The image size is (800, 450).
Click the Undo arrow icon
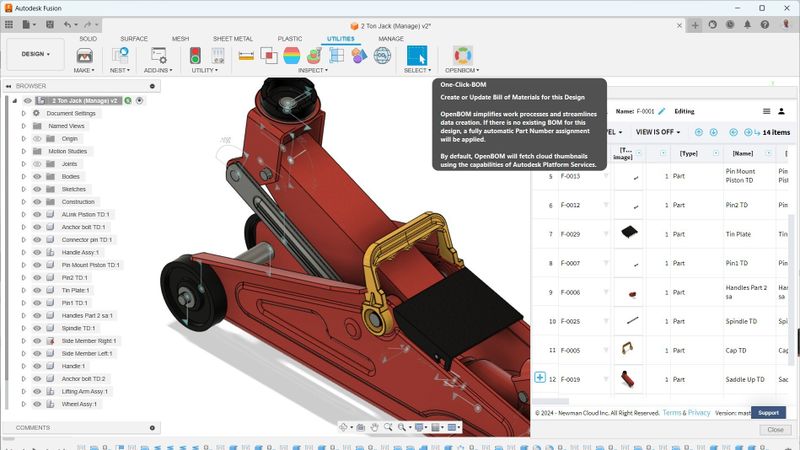pyautogui.click(x=67, y=24)
